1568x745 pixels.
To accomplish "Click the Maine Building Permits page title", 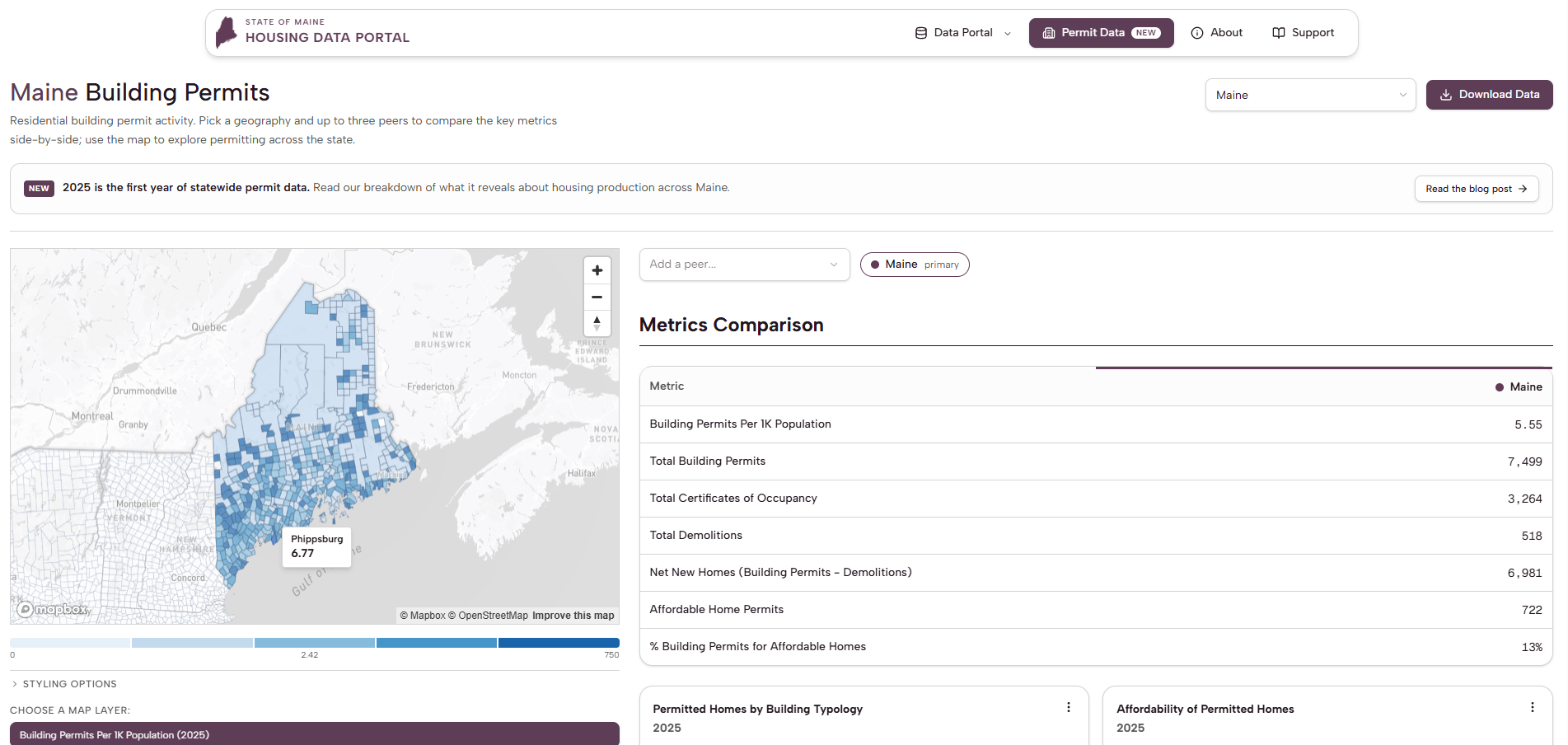I will pos(140,92).
